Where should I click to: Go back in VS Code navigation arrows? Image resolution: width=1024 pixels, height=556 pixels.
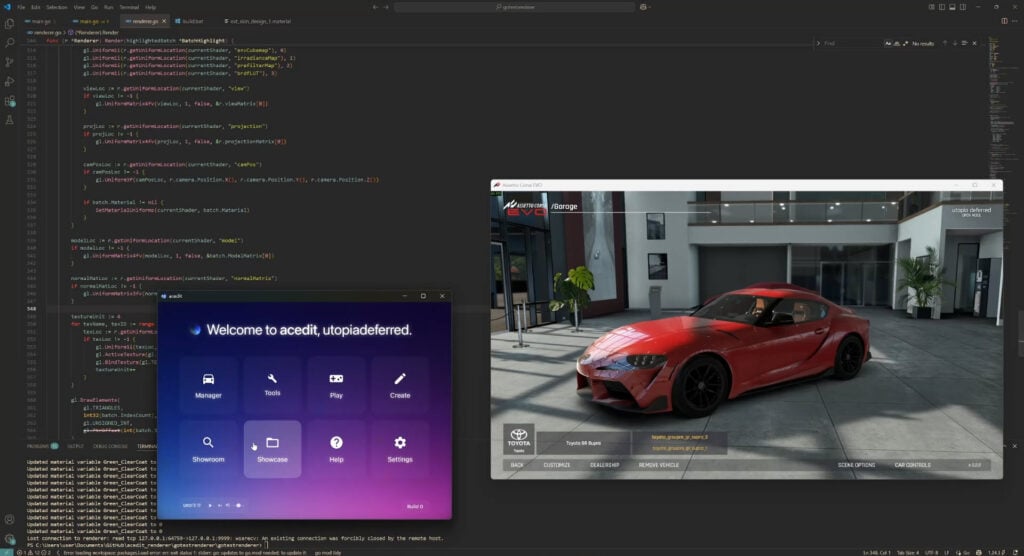pos(375,7)
